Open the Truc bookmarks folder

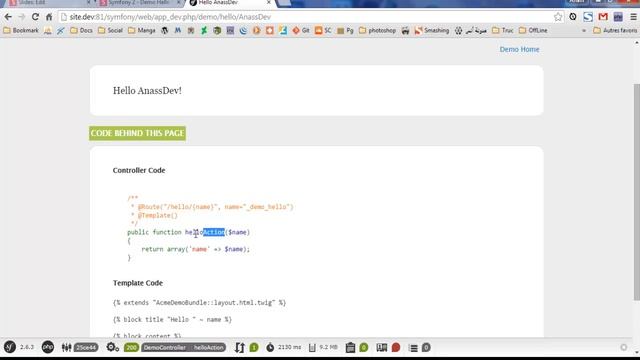point(503,31)
